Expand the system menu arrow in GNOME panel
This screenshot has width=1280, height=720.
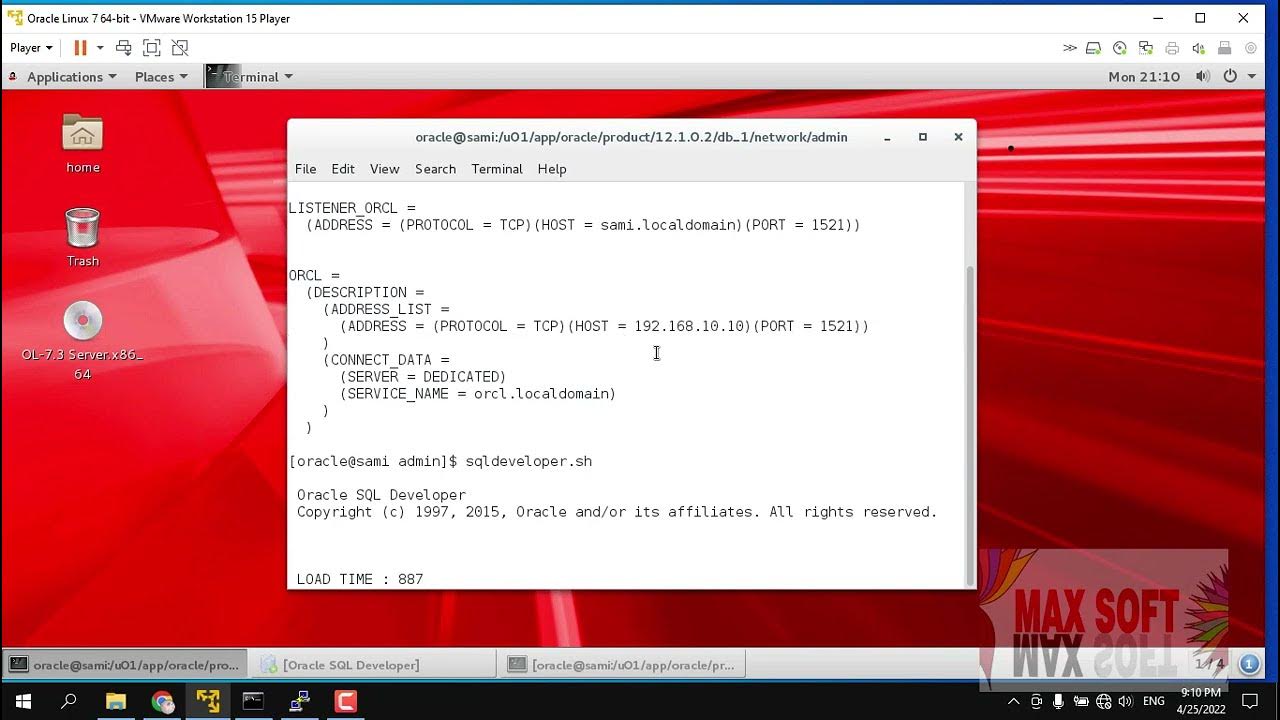tap(1251, 77)
